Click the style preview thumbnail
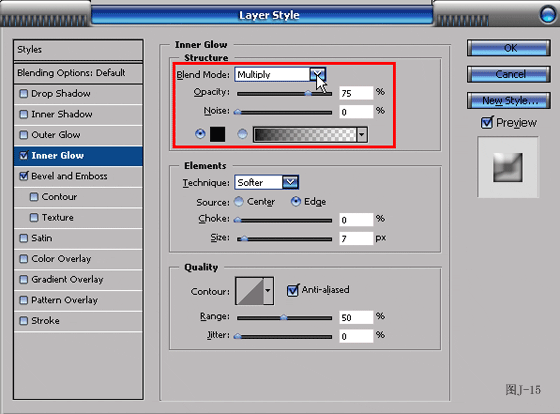This screenshot has width=560, height=414. [x=508, y=167]
